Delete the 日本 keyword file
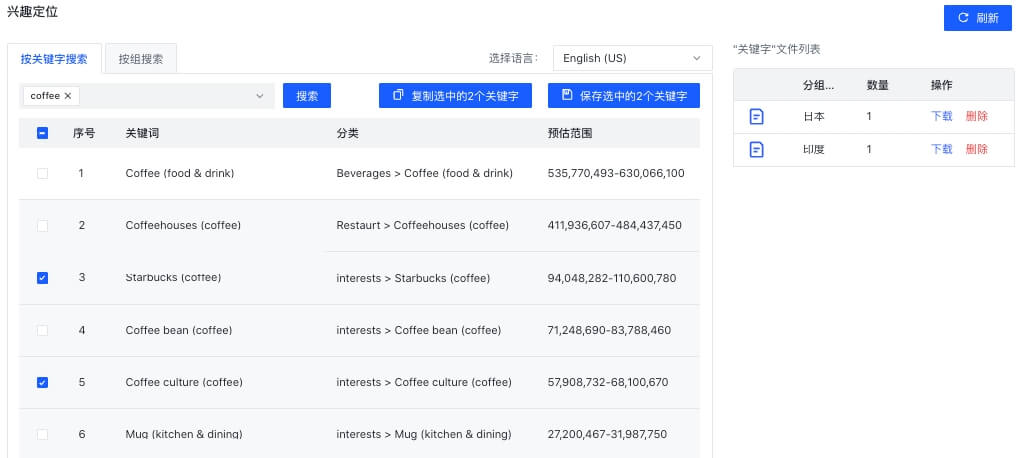This screenshot has width=1026, height=458. [x=976, y=116]
